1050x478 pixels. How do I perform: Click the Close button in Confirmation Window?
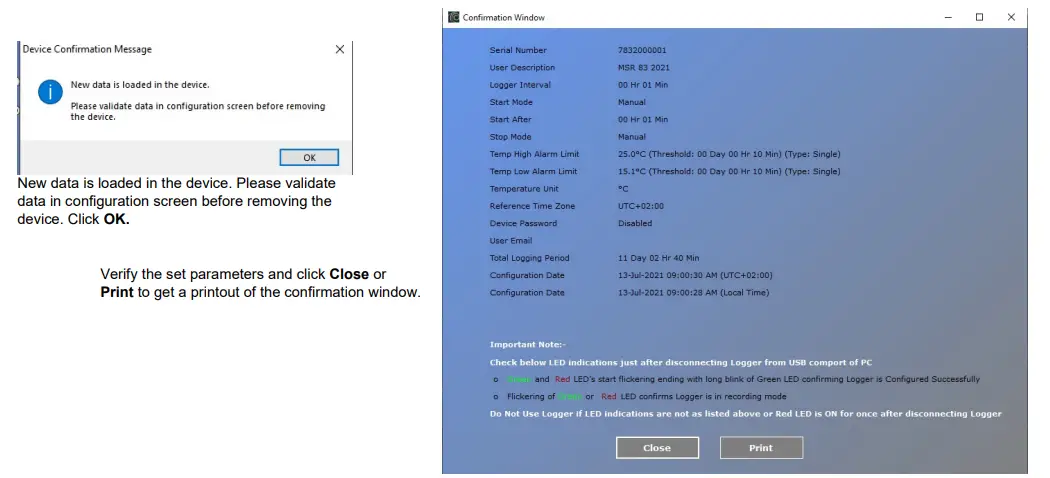657,448
